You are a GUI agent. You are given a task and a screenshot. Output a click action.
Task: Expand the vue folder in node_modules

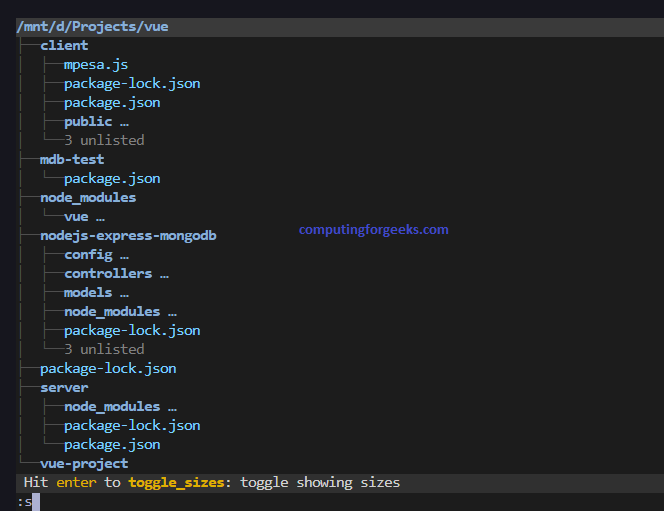(x=84, y=216)
